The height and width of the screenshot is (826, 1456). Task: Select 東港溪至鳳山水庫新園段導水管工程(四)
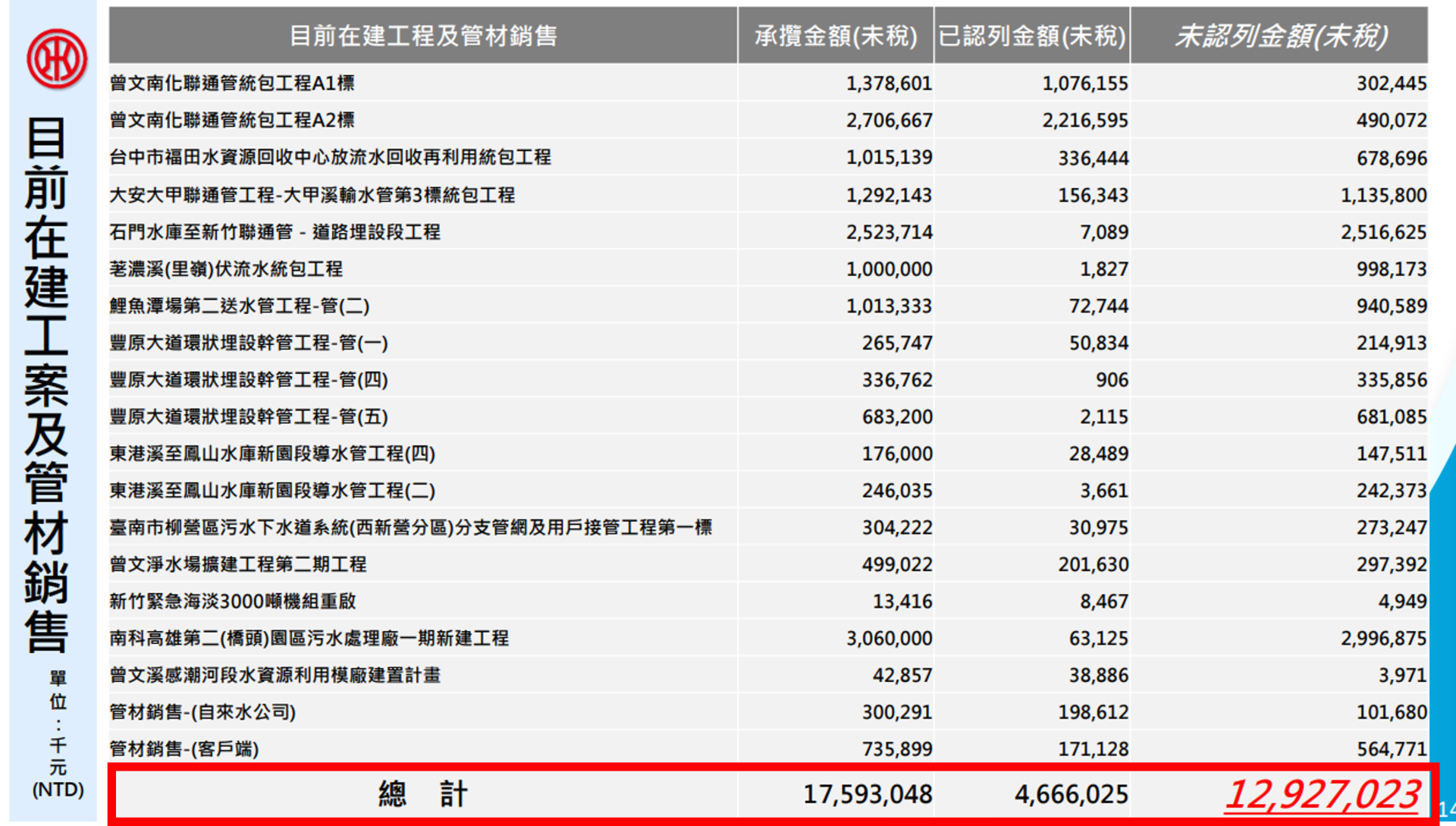click(272, 454)
